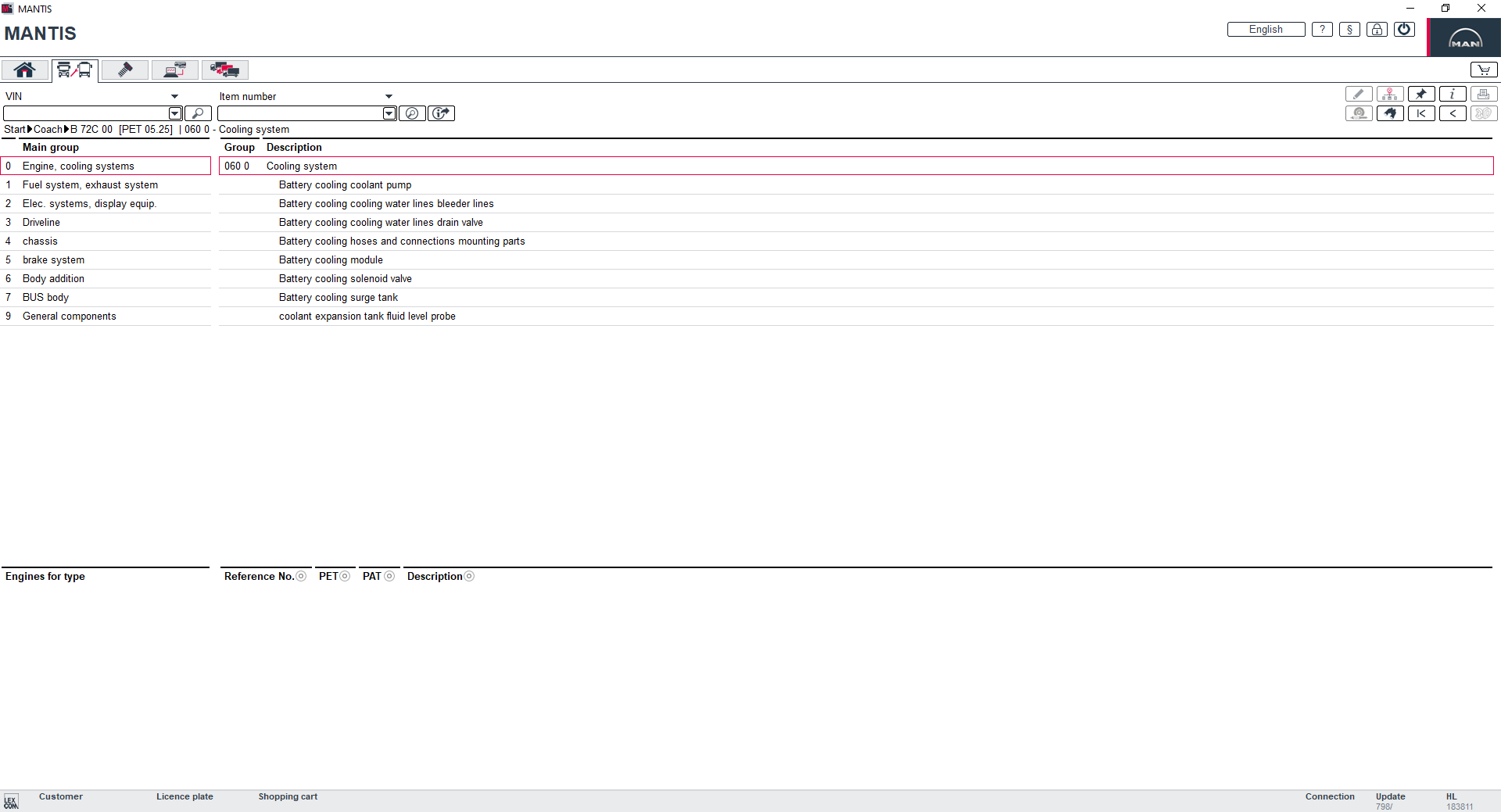
Task: Click the power/logout icon
Action: click(1404, 30)
